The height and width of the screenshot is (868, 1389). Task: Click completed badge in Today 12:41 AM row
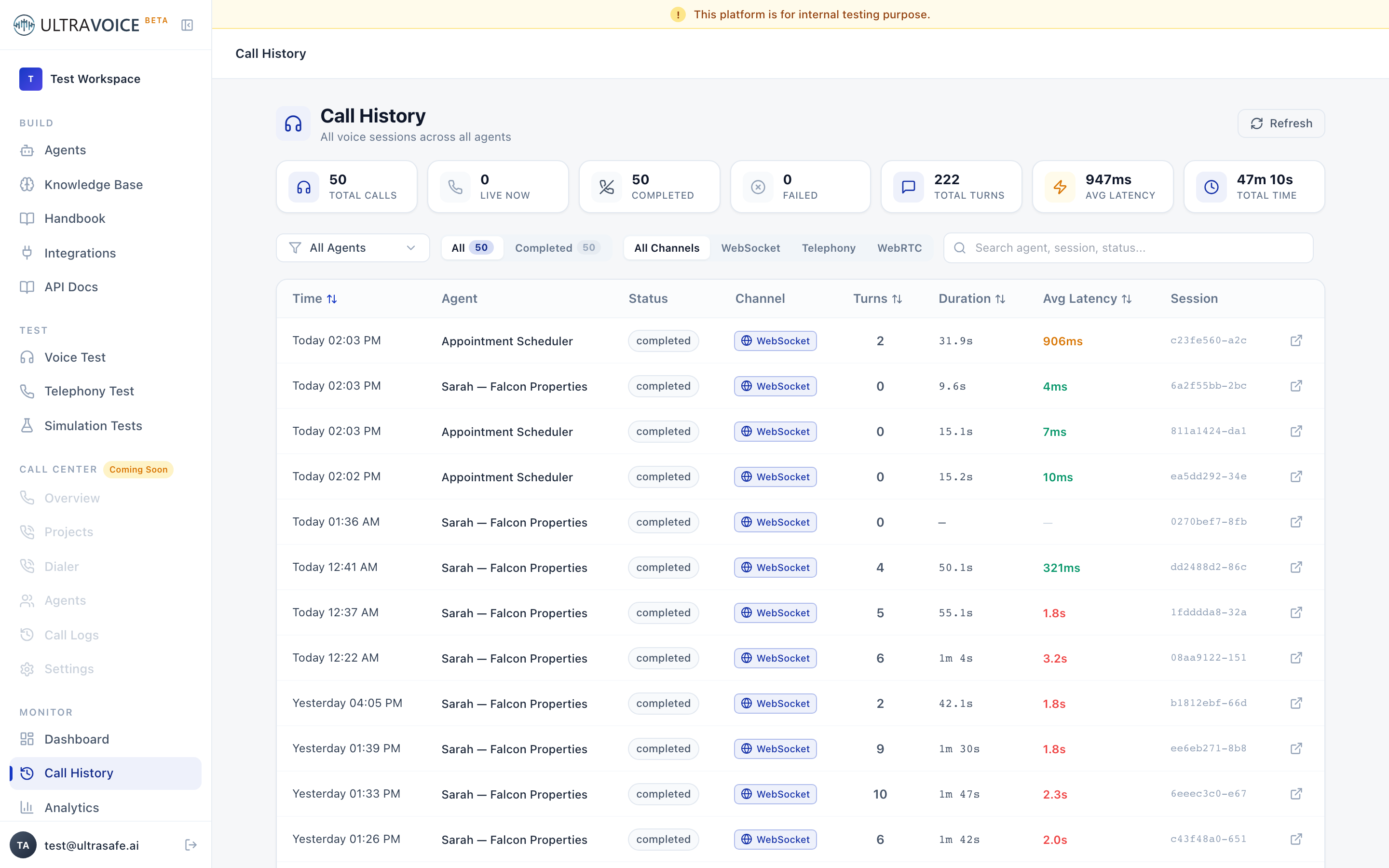tap(663, 567)
